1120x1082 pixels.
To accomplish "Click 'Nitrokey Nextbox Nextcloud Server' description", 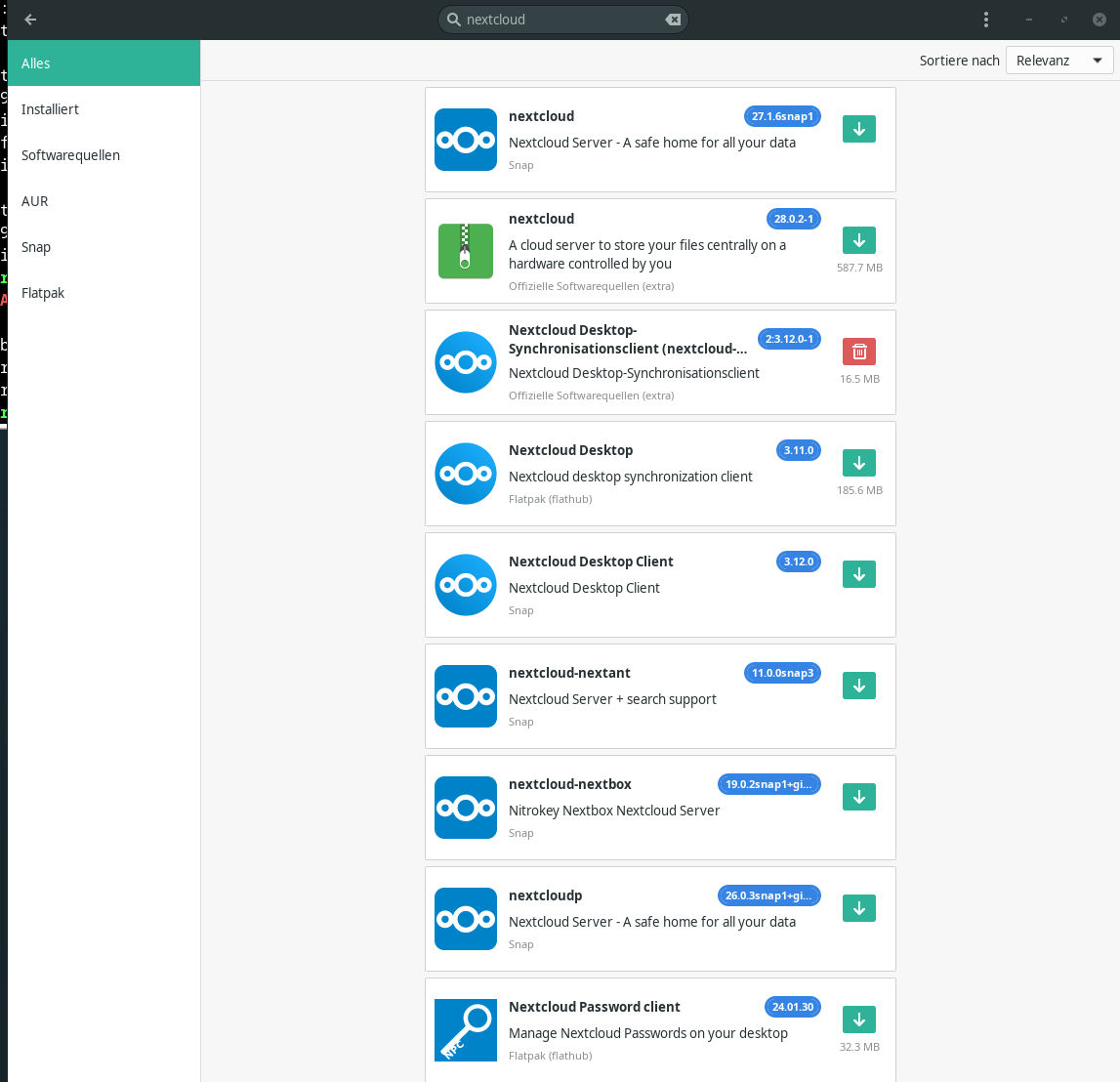I will point(613,811).
